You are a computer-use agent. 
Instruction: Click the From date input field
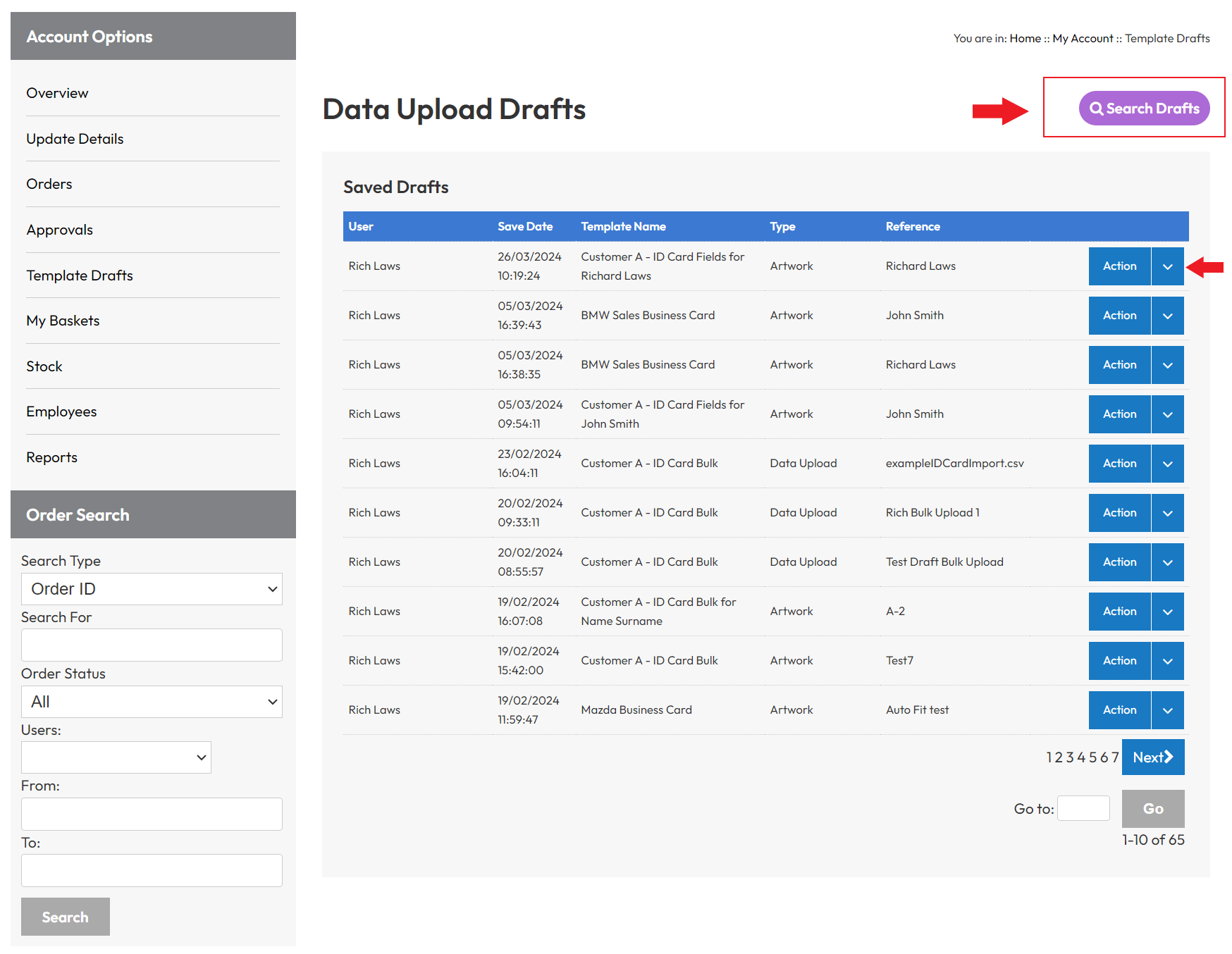(152, 814)
